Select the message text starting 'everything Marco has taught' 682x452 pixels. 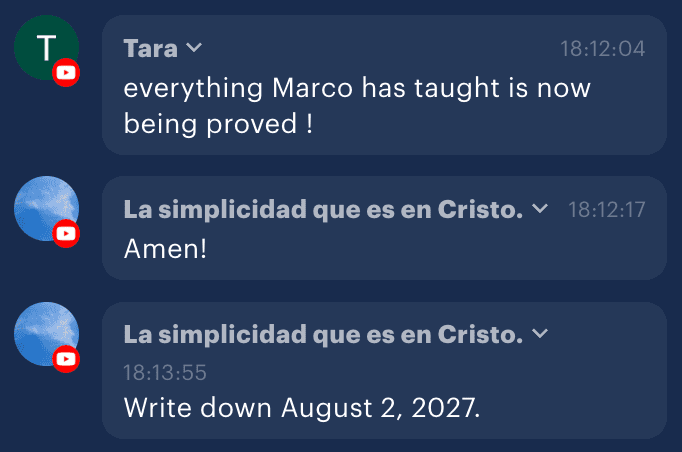pyautogui.click(x=357, y=106)
